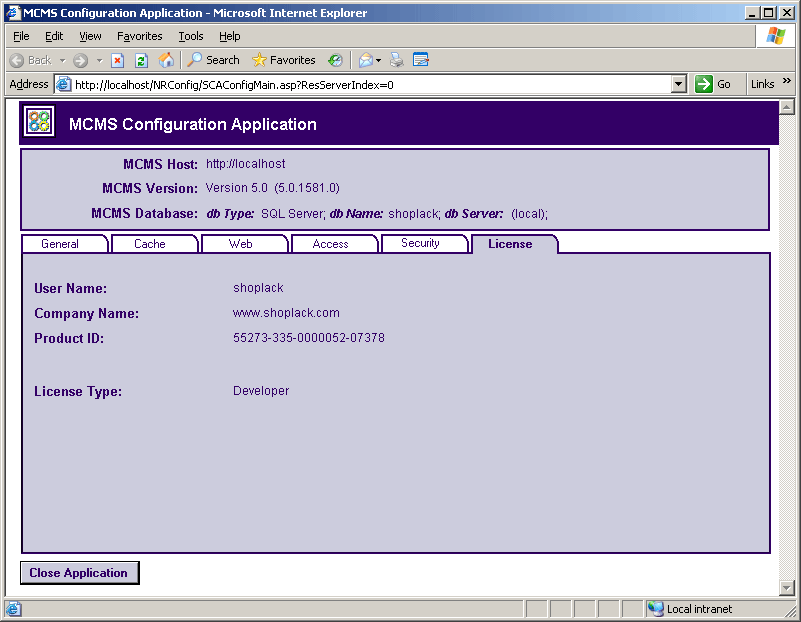Viewport: 801px width, 622px height.
Task: Click the Stop loading icon
Action: 117,60
